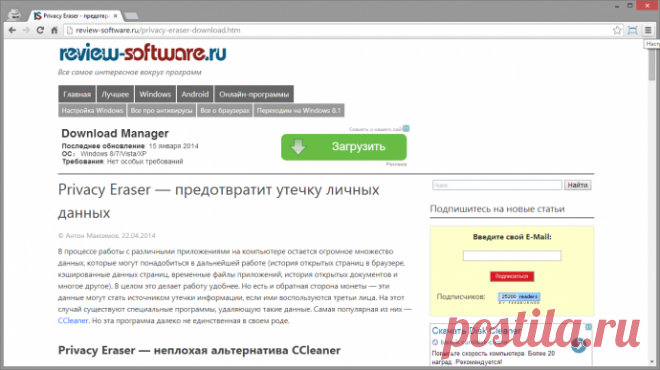Open Переходим на Windows 8.1 item
Image resolution: width=660 pixels, height=370 pixels.
coord(298,110)
